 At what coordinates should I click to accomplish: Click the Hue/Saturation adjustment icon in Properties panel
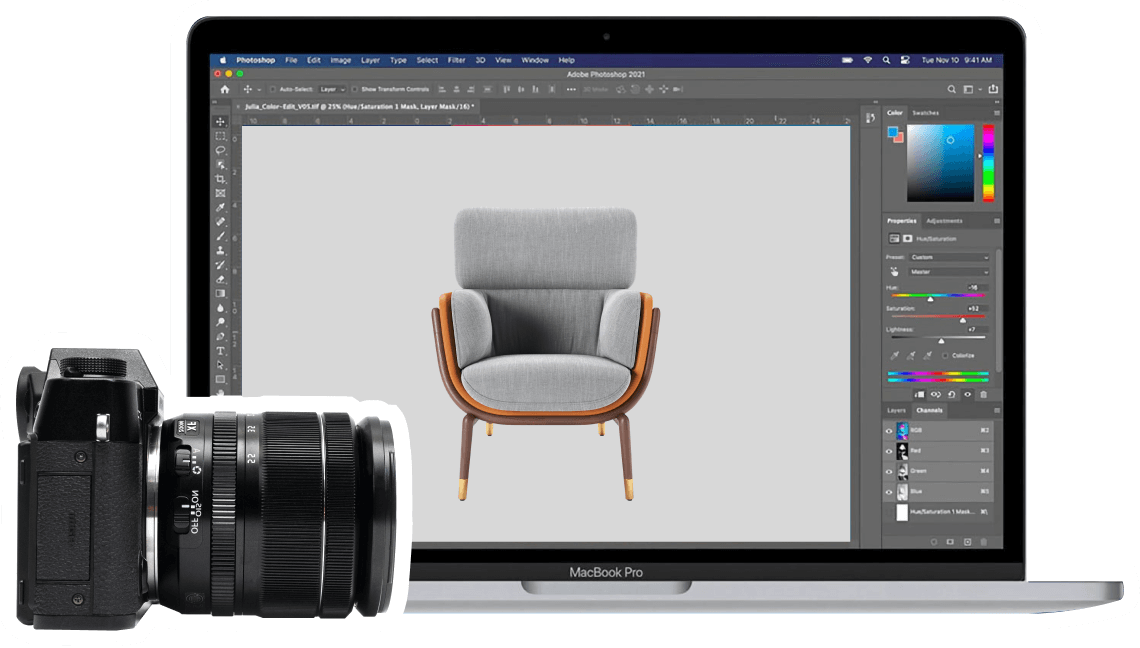click(893, 239)
